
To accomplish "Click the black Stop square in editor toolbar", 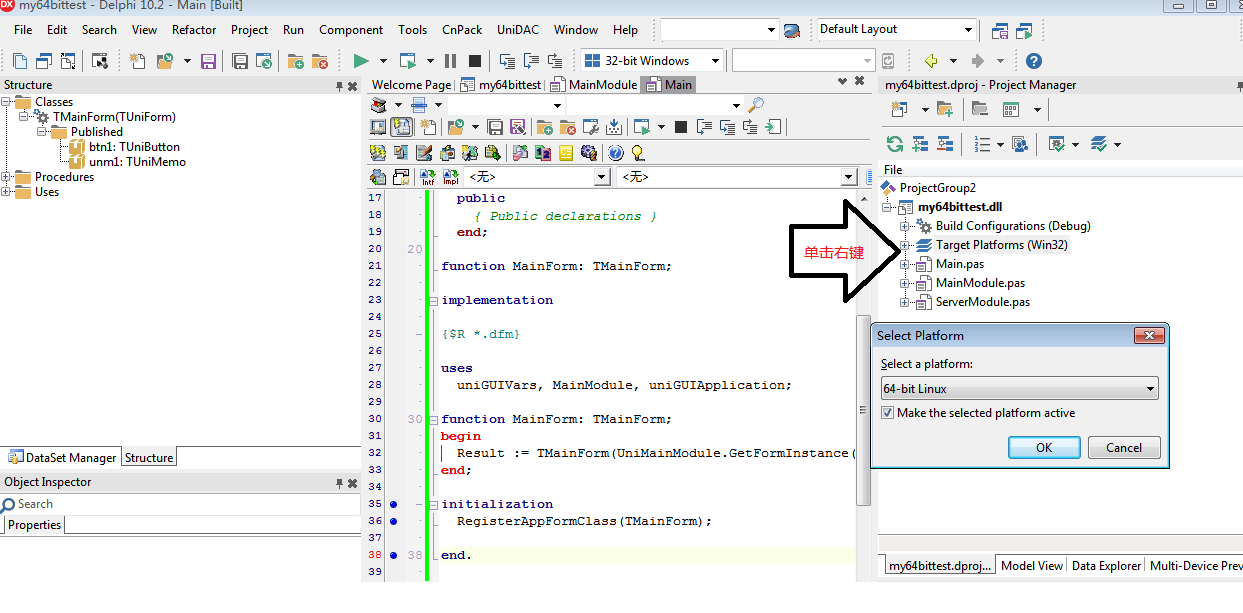I will (681, 127).
